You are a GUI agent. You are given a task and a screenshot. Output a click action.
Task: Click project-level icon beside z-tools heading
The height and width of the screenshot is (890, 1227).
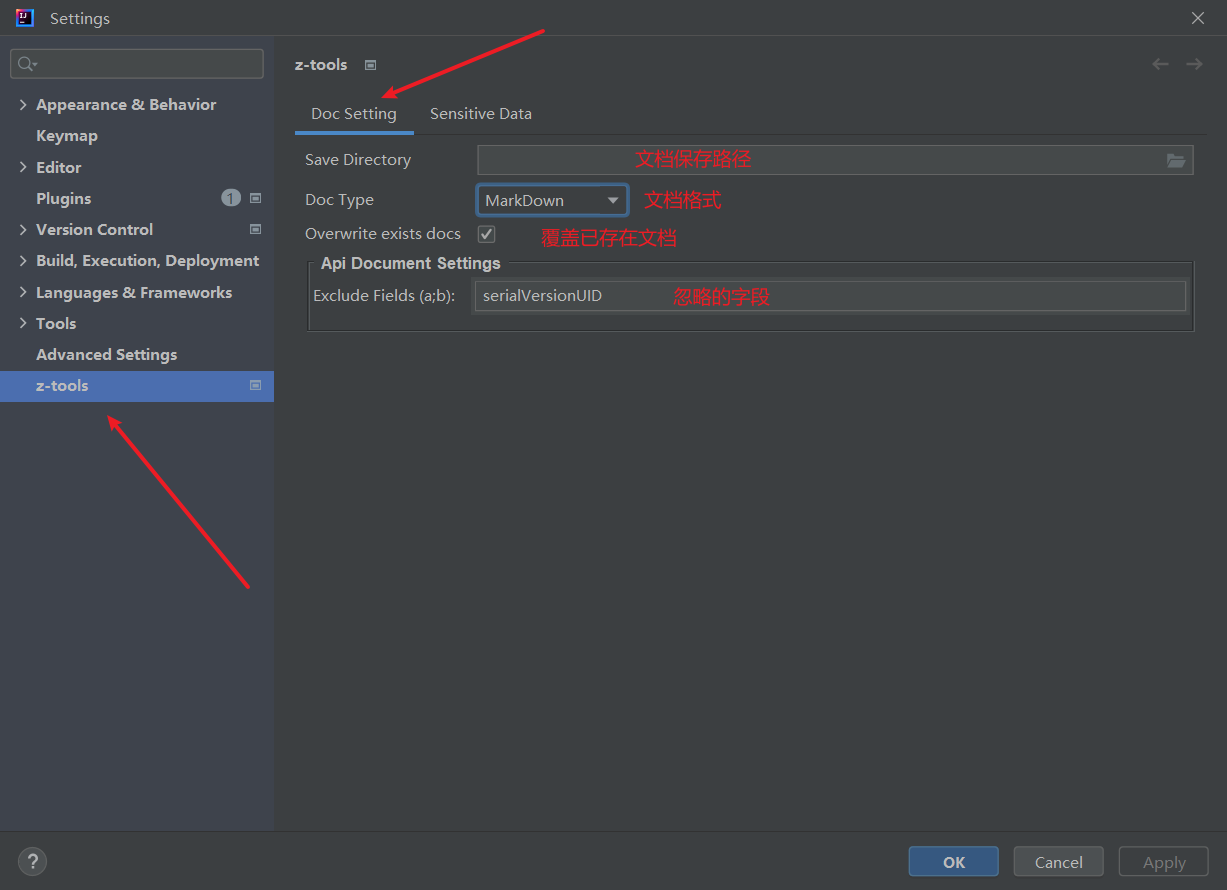tap(370, 65)
